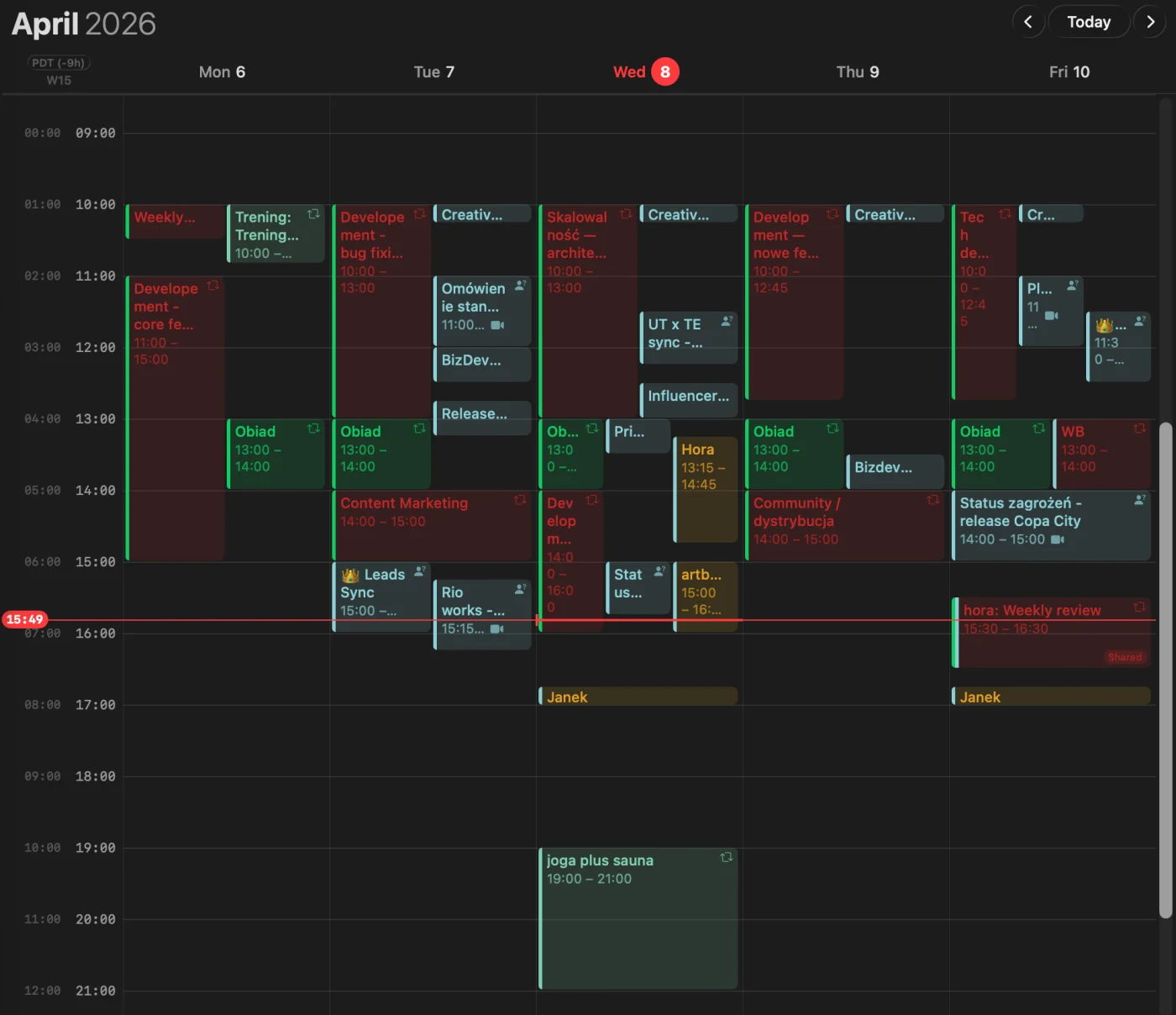Click the recurring icon on "Content Marketing"

point(520,499)
